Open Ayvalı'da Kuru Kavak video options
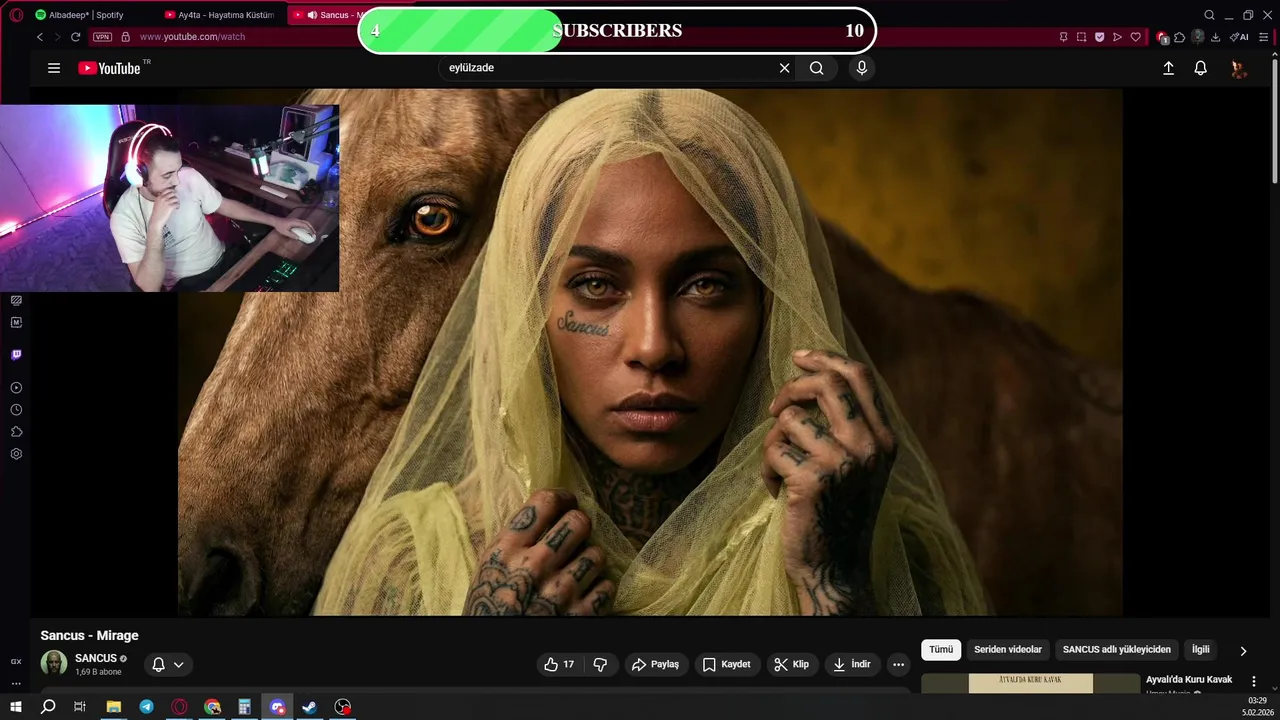This screenshot has width=1280, height=720. point(1254,681)
